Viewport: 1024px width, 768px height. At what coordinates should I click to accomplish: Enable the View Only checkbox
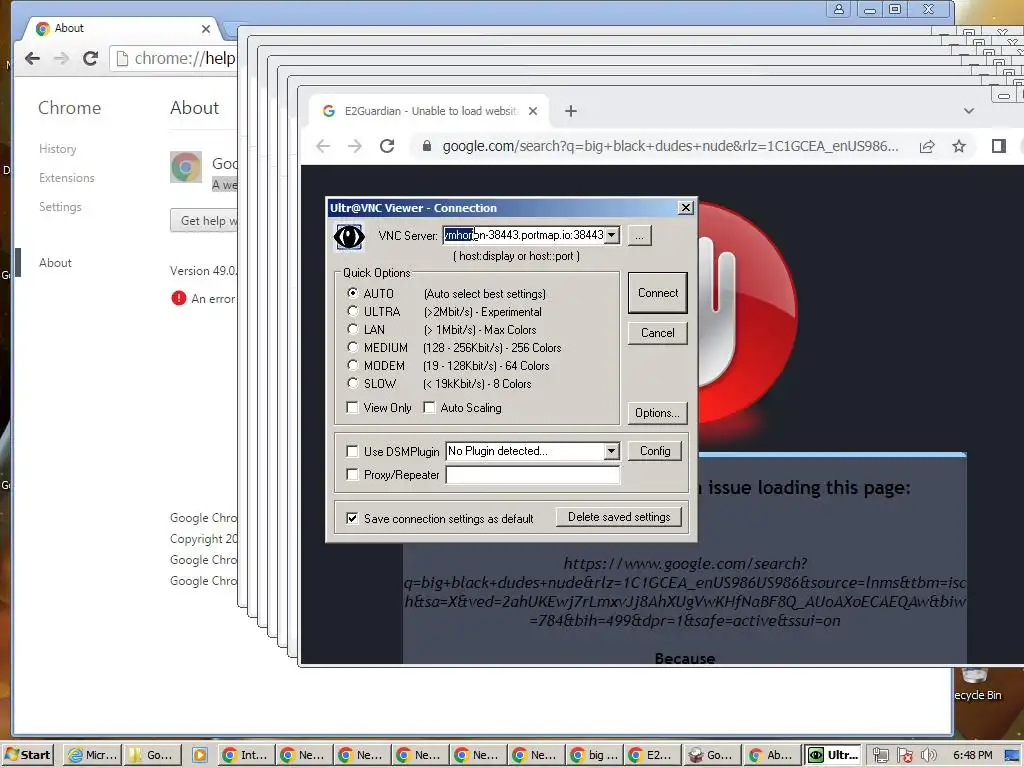click(353, 408)
